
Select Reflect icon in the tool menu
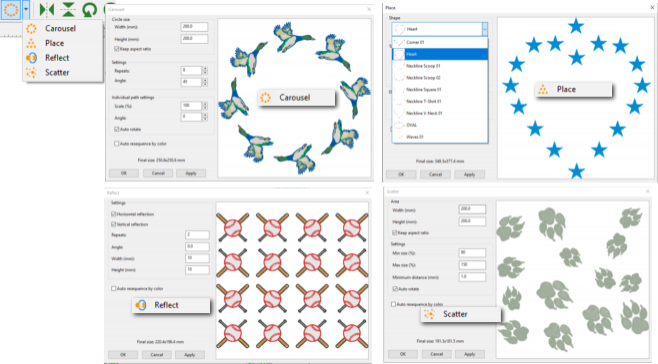coord(31,58)
